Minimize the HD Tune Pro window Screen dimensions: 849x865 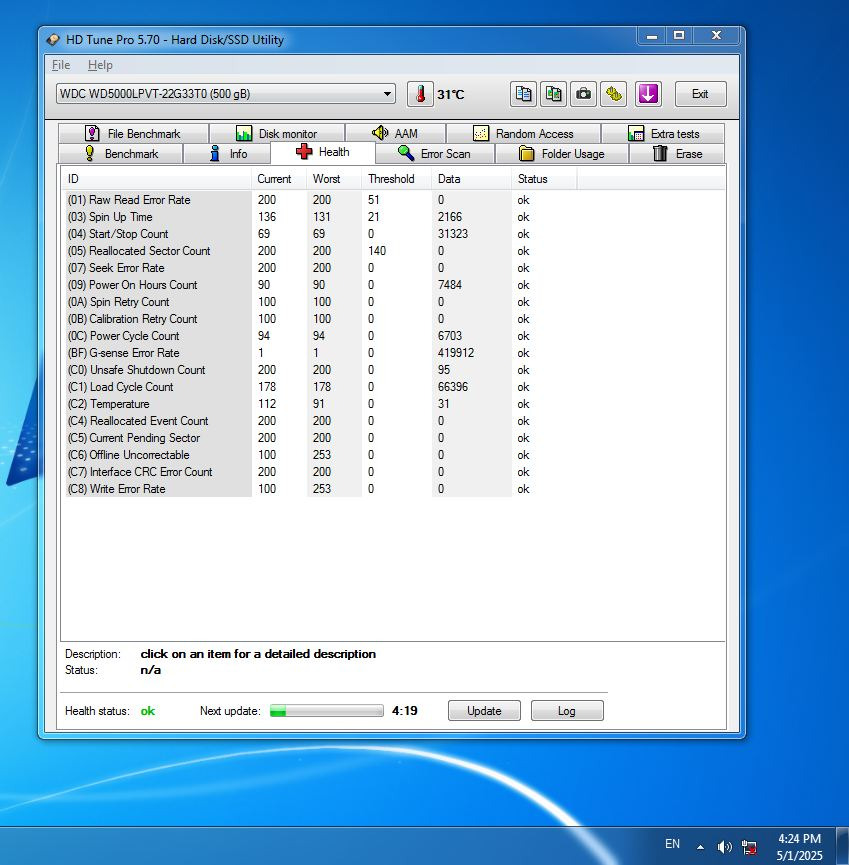tap(652, 36)
